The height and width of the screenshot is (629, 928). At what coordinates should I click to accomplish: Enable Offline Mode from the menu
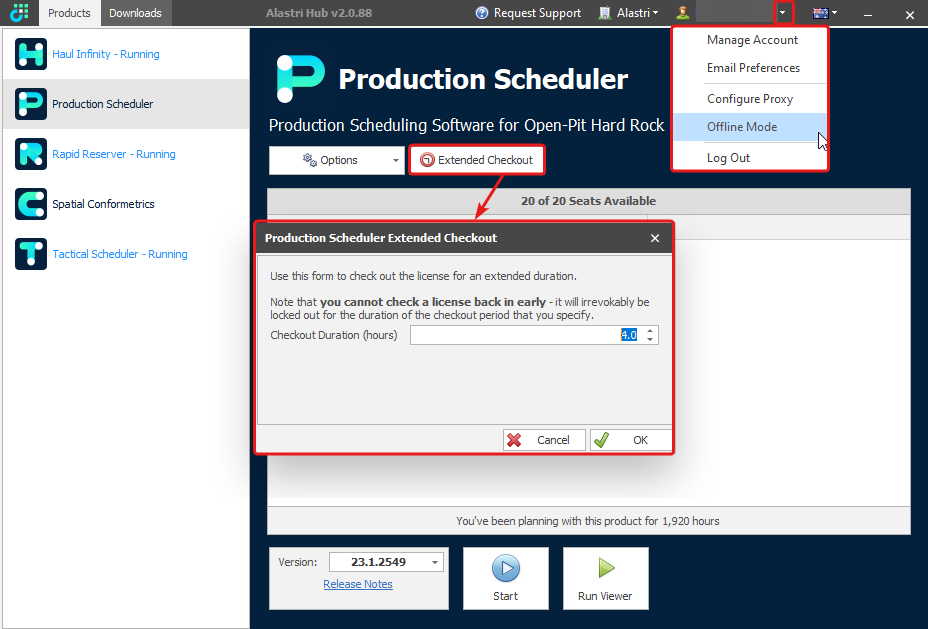[x=750, y=127]
